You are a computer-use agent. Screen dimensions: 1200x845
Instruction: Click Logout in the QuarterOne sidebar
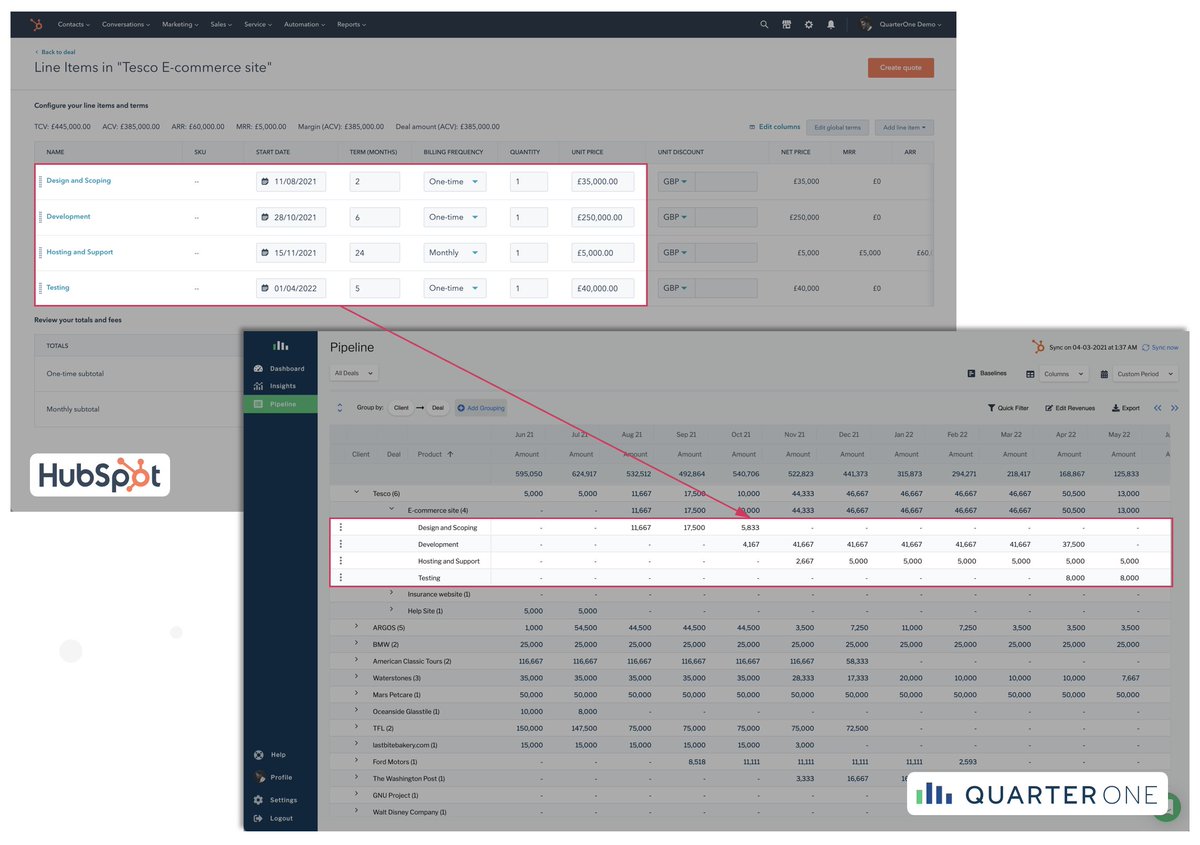coord(273,818)
